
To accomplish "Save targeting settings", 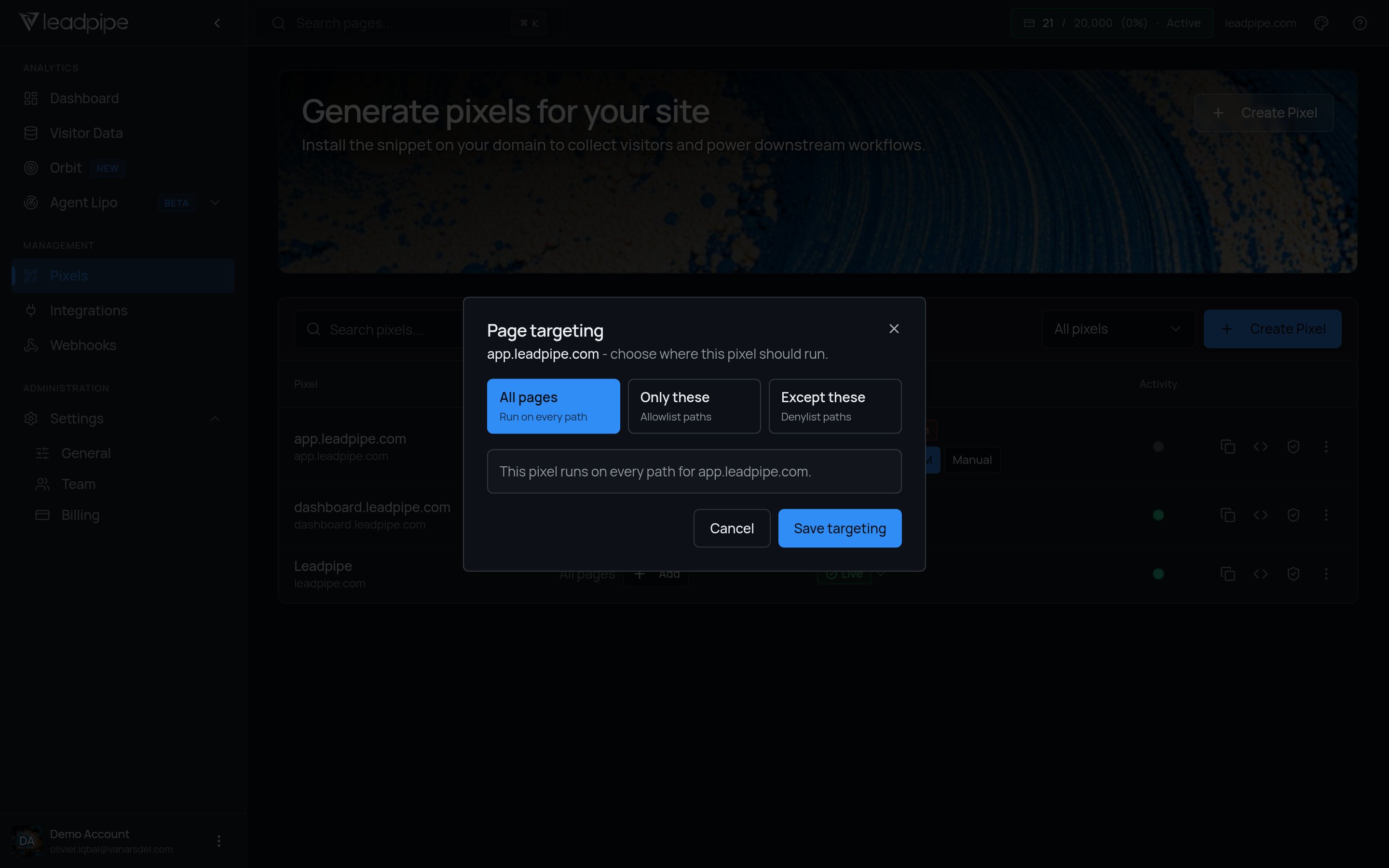I will click(840, 528).
